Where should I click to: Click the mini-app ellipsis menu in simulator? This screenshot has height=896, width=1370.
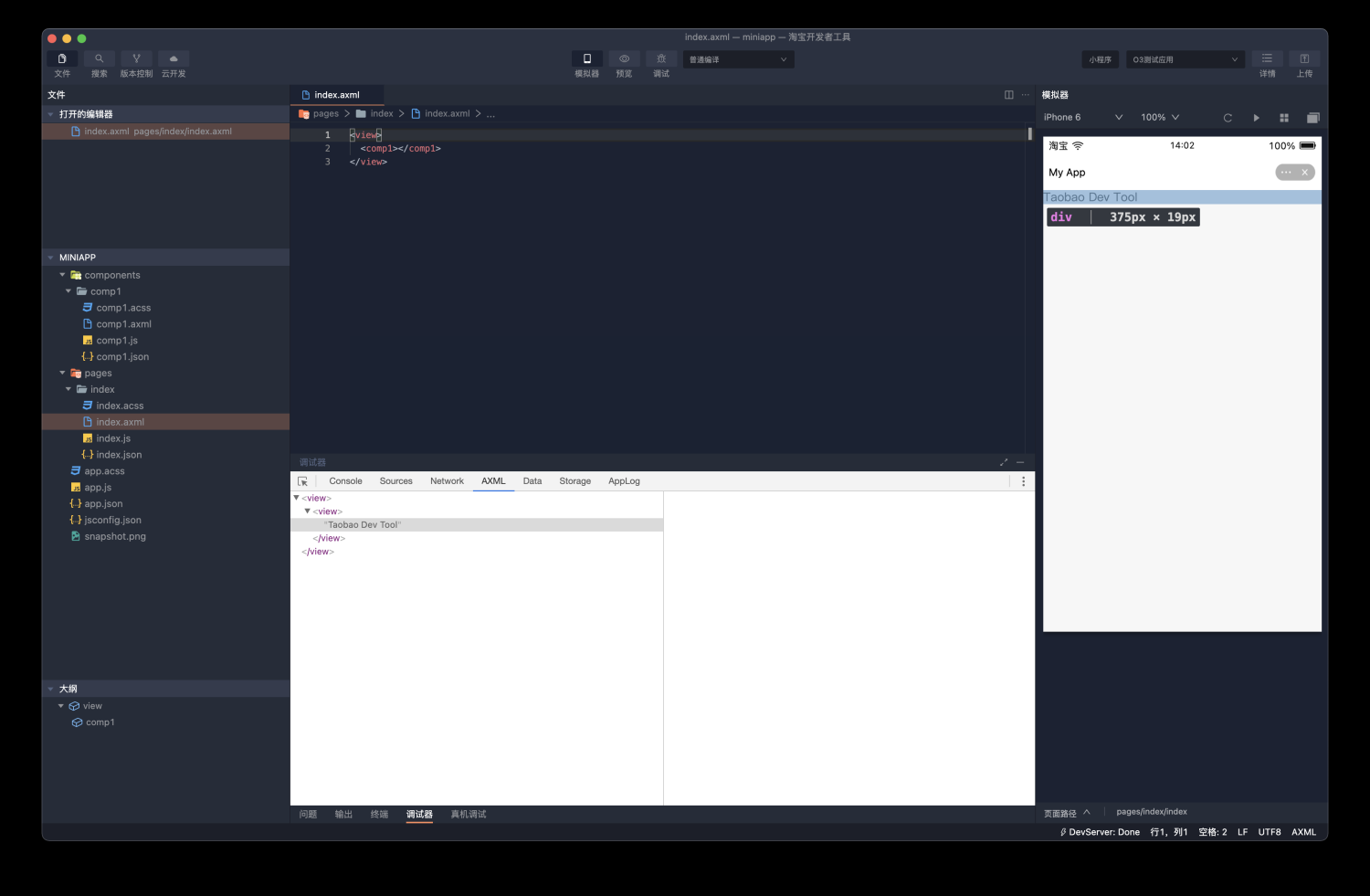pos(1286,173)
